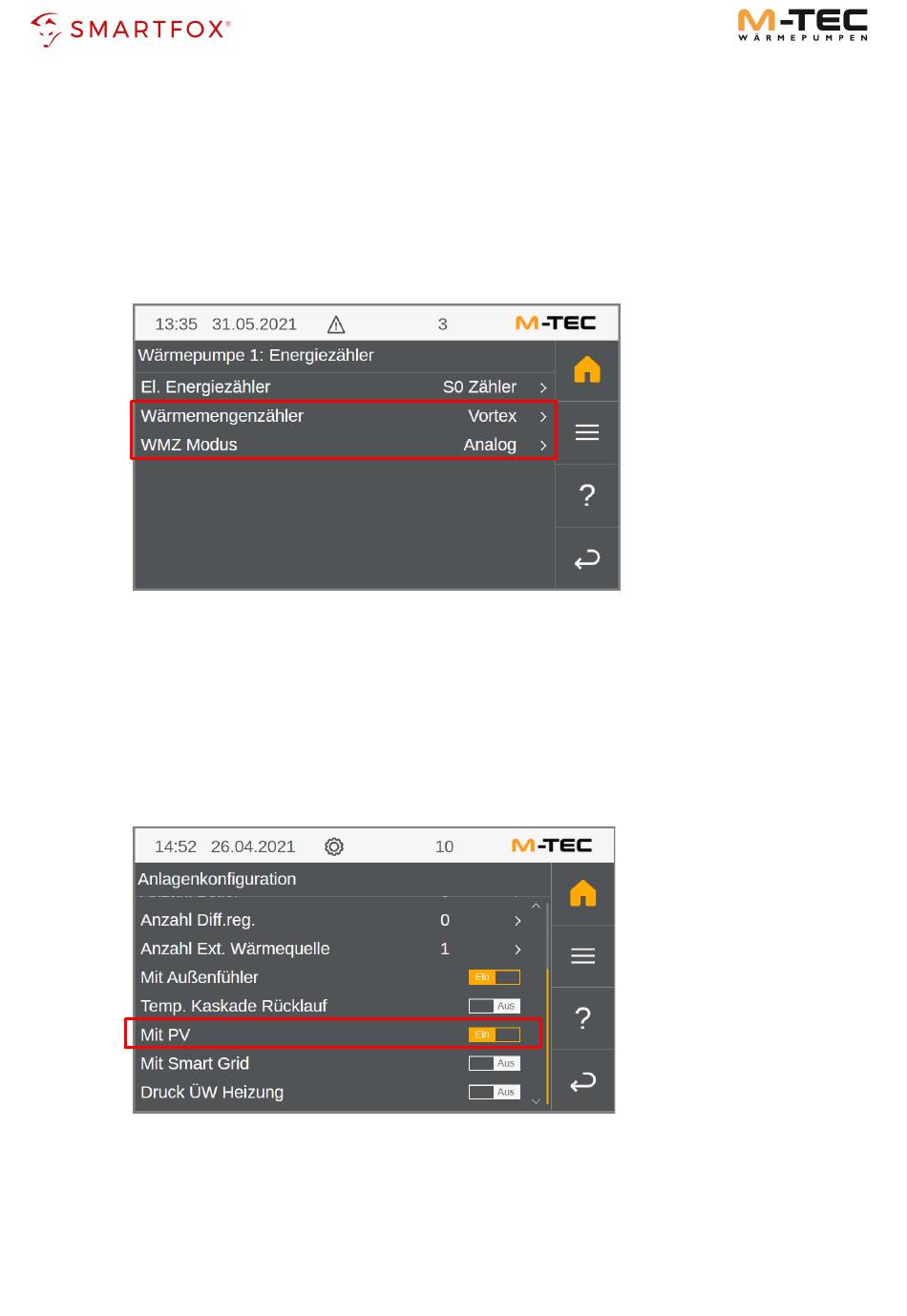Image resolution: width=907 pixels, height=1316 pixels.
Task: Click help question mark in Energiezähler screen
Action: (x=587, y=495)
